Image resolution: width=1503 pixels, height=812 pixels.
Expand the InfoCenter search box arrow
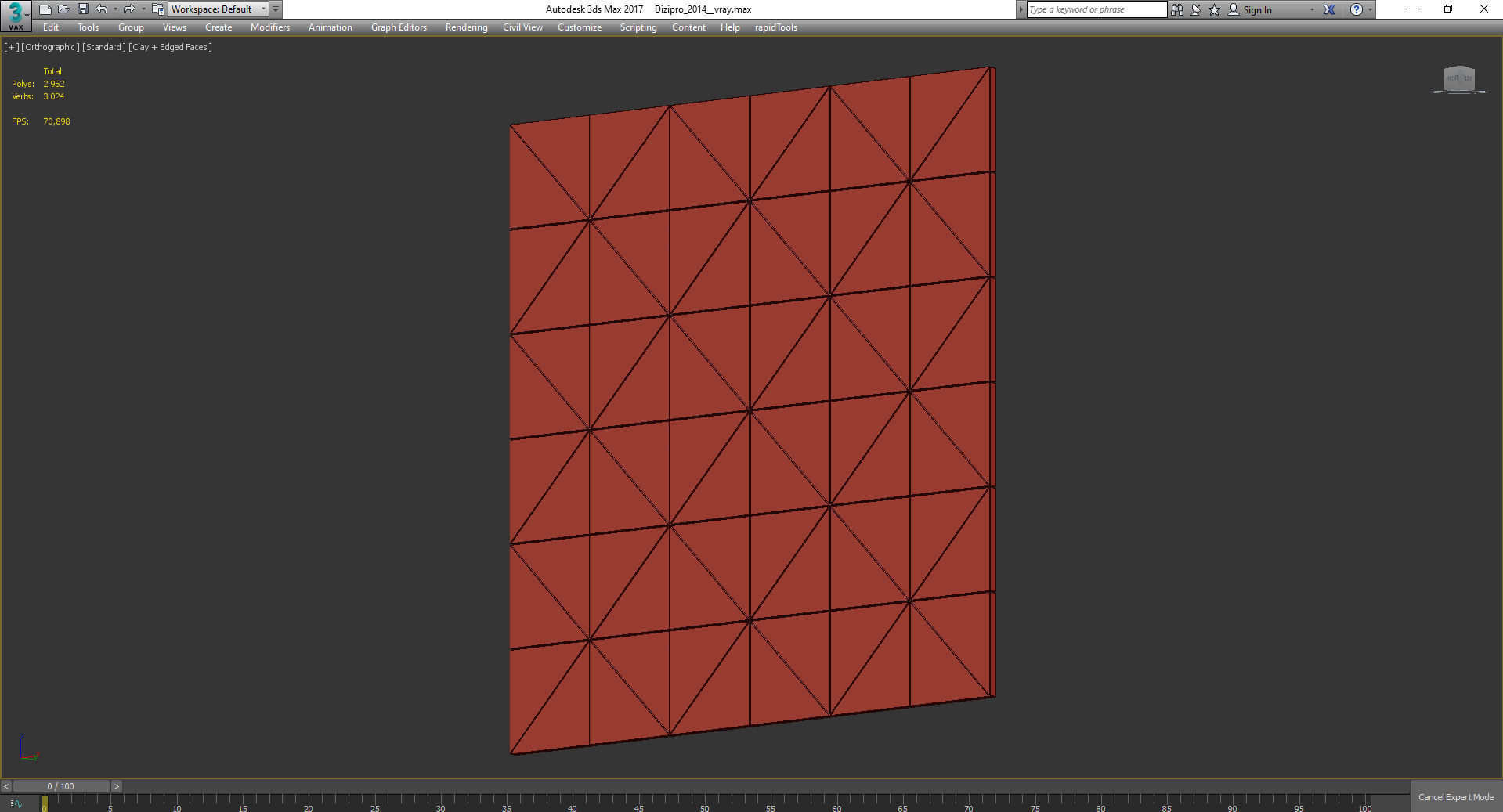(x=1021, y=9)
